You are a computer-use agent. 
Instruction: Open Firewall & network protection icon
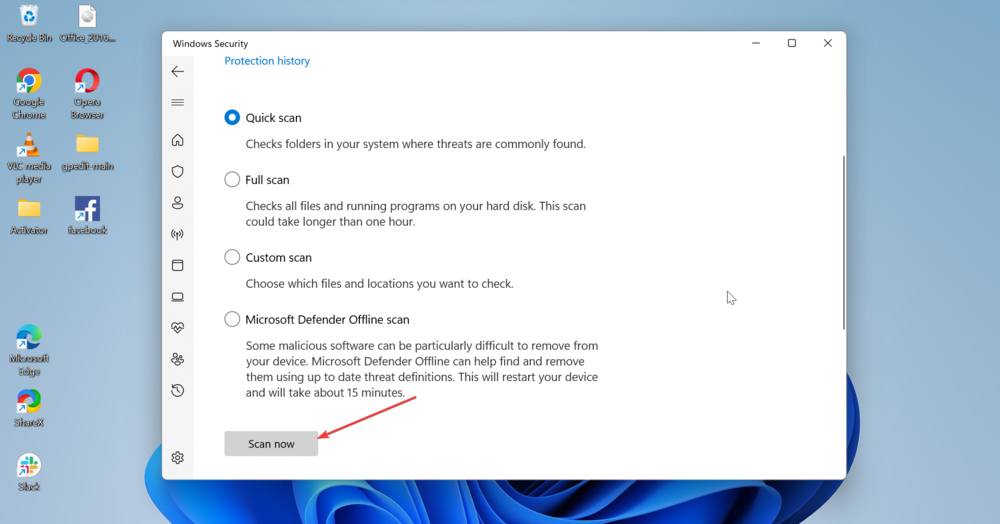pyautogui.click(x=178, y=234)
